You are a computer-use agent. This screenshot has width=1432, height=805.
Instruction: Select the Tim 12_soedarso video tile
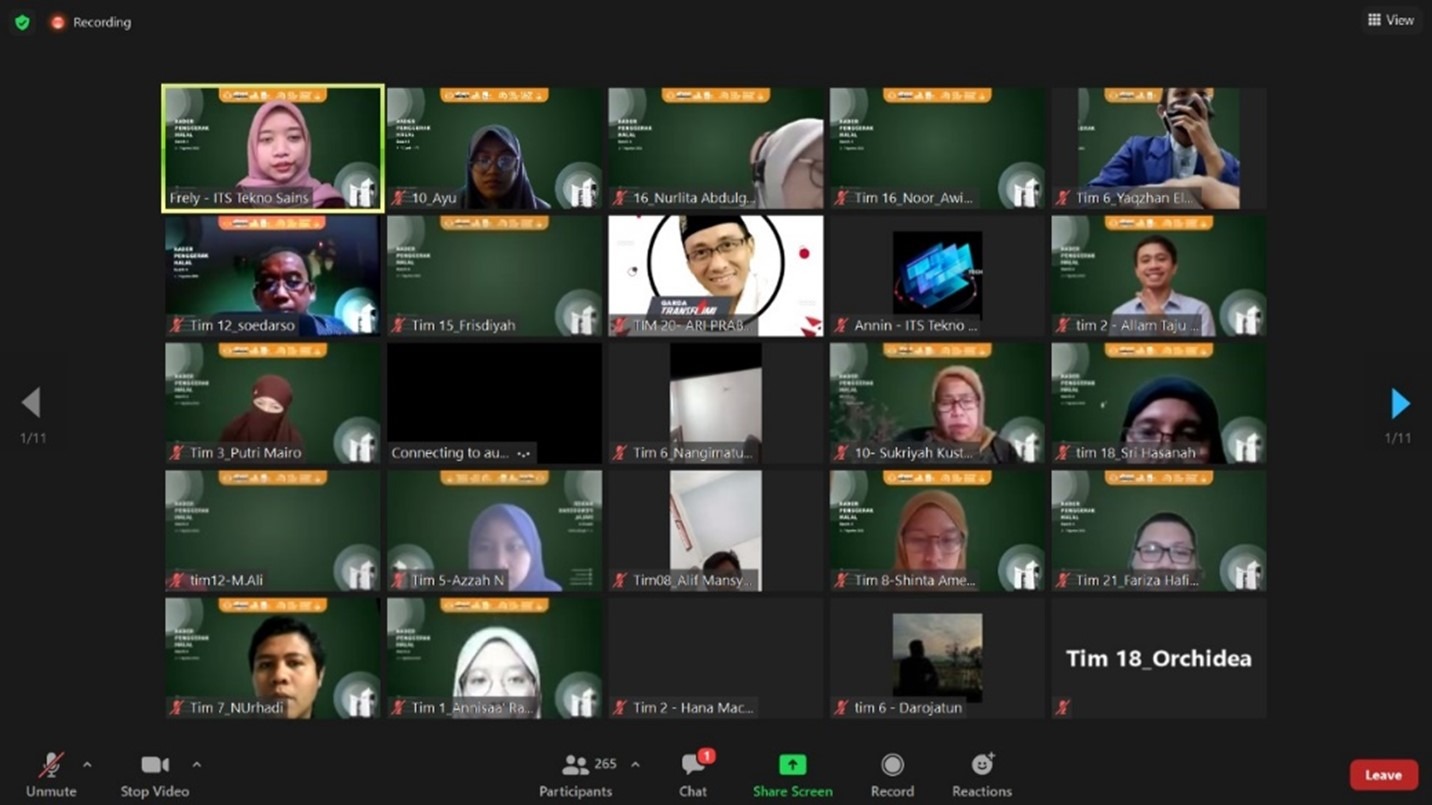(x=273, y=275)
